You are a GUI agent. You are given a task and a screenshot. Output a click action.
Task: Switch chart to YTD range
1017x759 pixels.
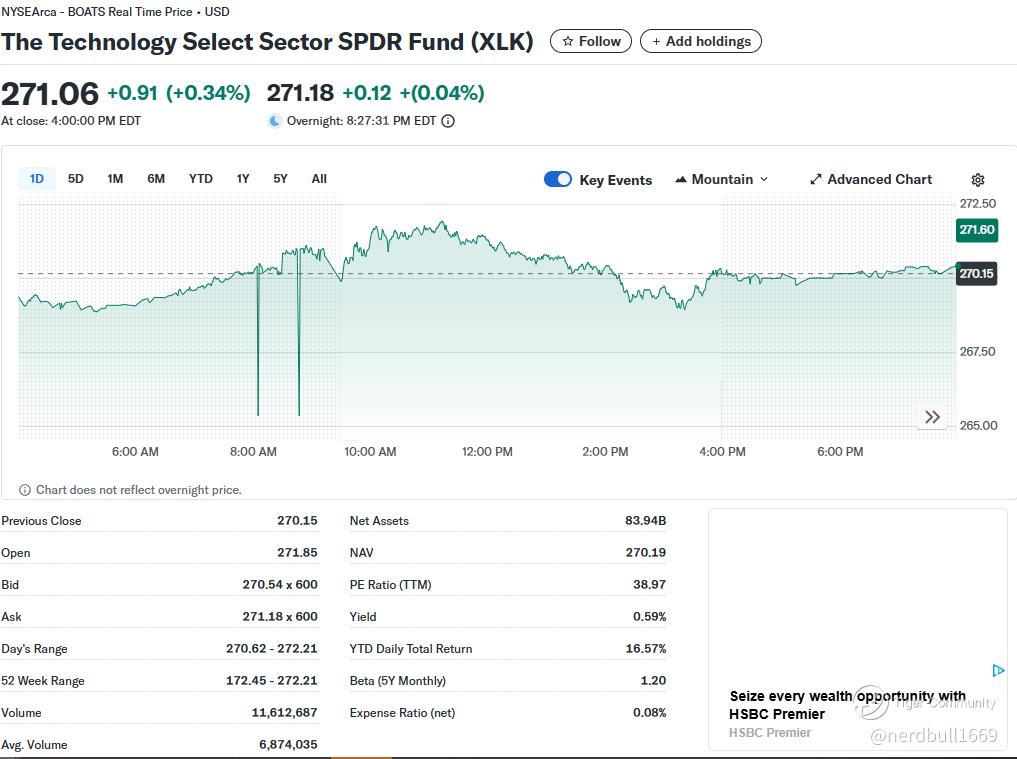tap(201, 179)
